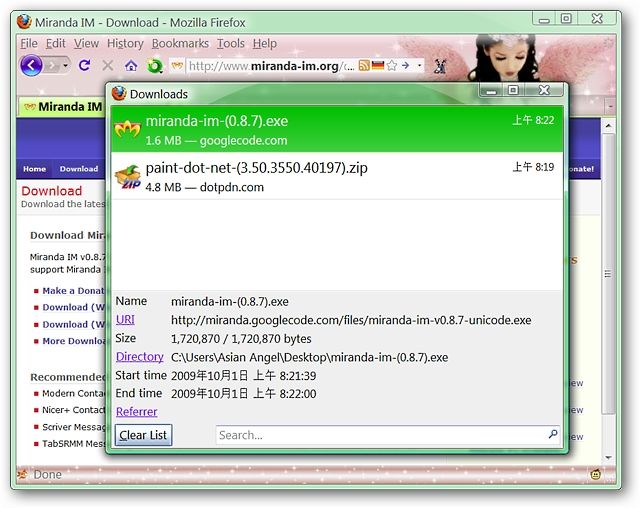Select the paint-dot-net zip download entry

click(x=337, y=176)
